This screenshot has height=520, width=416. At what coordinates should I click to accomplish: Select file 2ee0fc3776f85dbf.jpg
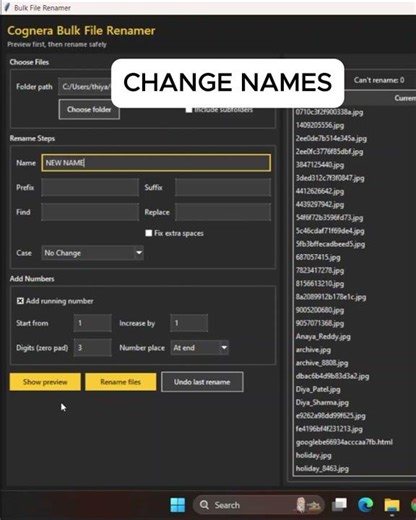point(329,152)
